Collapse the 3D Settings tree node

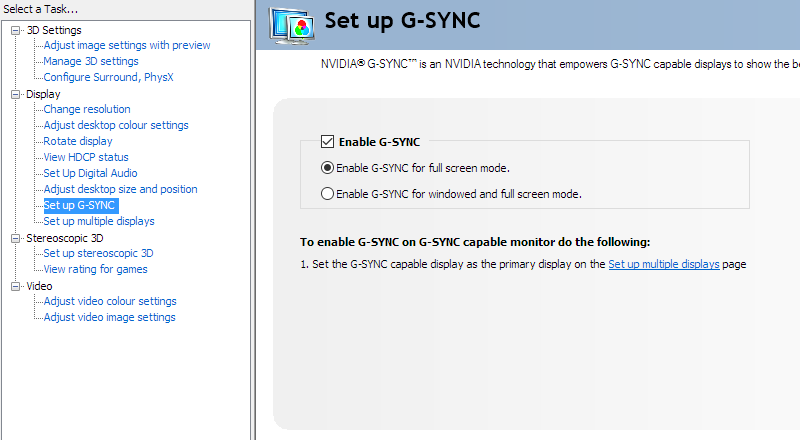(x=16, y=30)
